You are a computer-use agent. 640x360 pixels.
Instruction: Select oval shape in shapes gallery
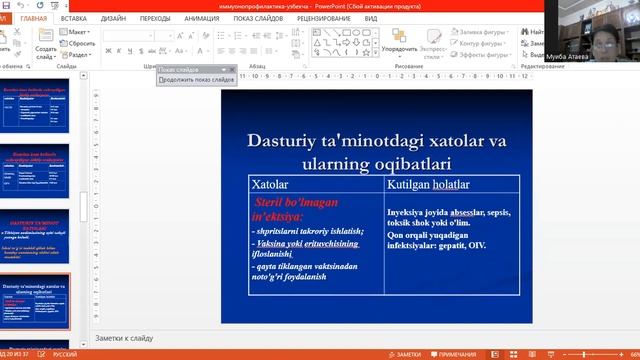356,33
